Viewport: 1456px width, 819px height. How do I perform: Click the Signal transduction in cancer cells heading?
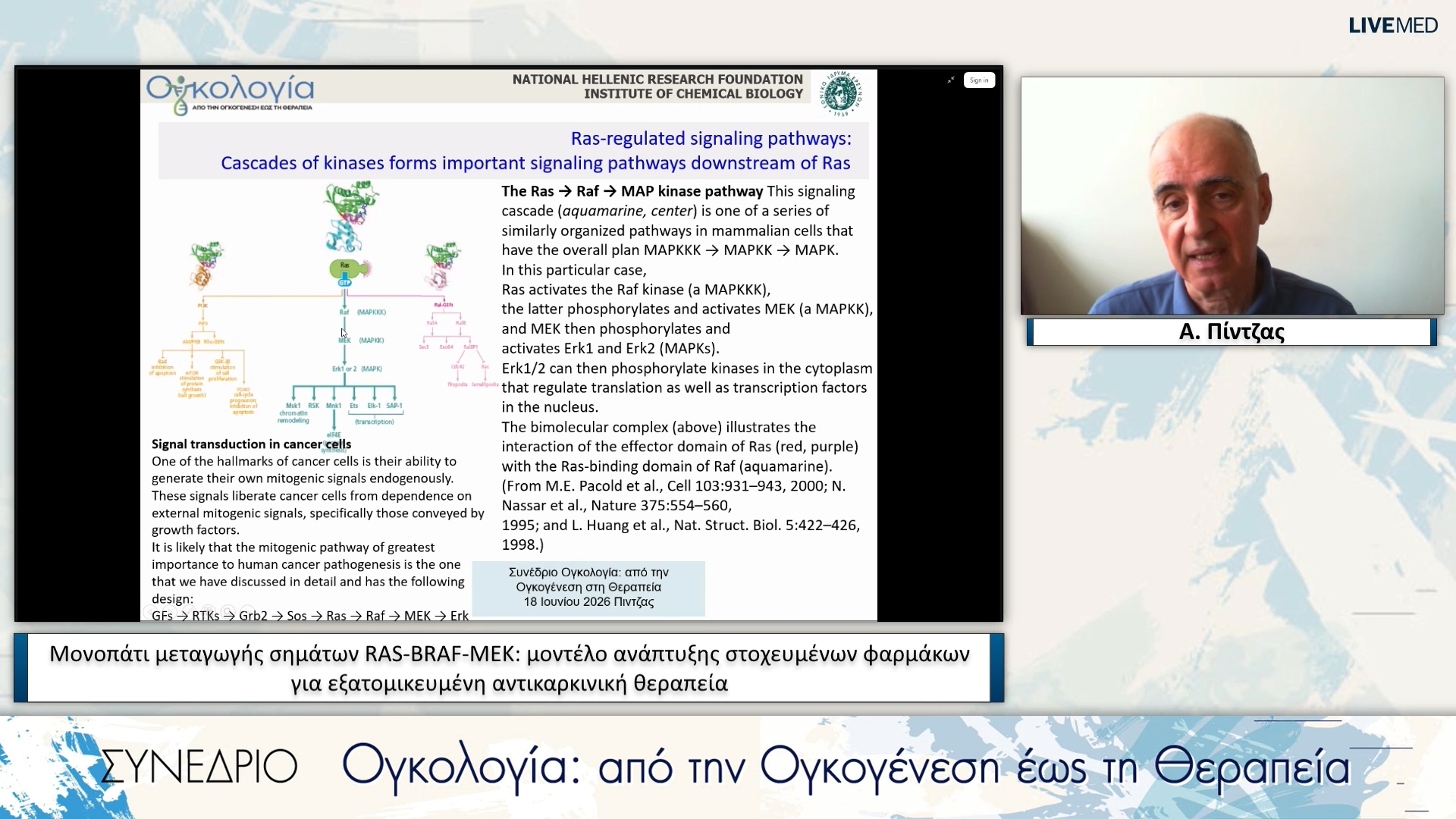tap(251, 444)
